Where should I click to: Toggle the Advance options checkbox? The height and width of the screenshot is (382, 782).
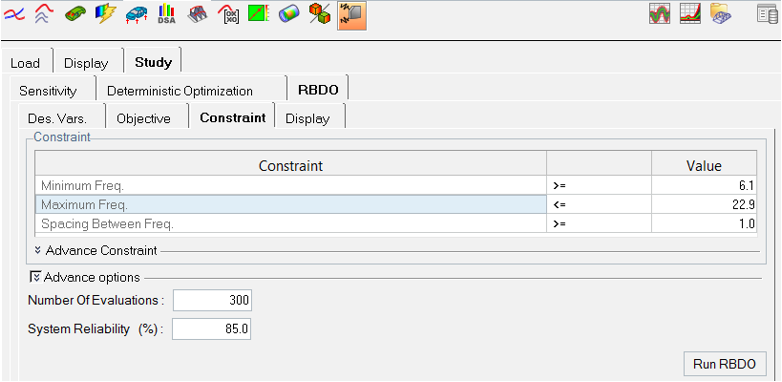point(35,277)
